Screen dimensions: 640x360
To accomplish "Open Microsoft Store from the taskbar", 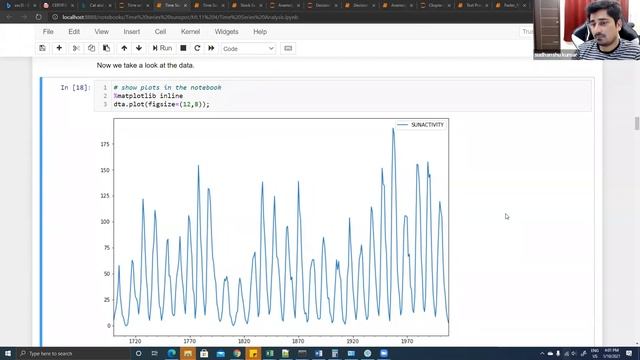I will click(204, 353).
